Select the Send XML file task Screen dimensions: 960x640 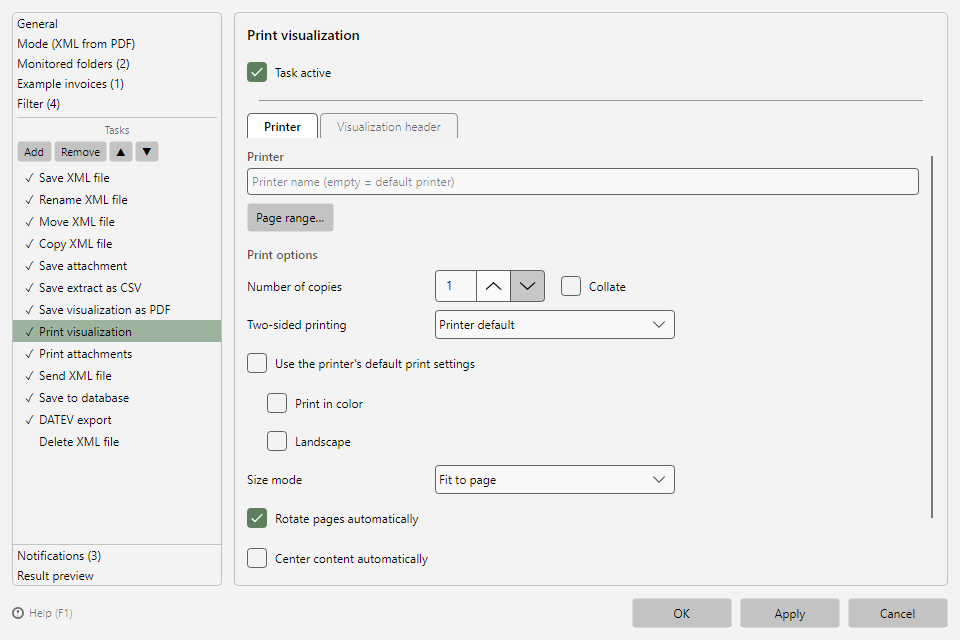[117, 376]
